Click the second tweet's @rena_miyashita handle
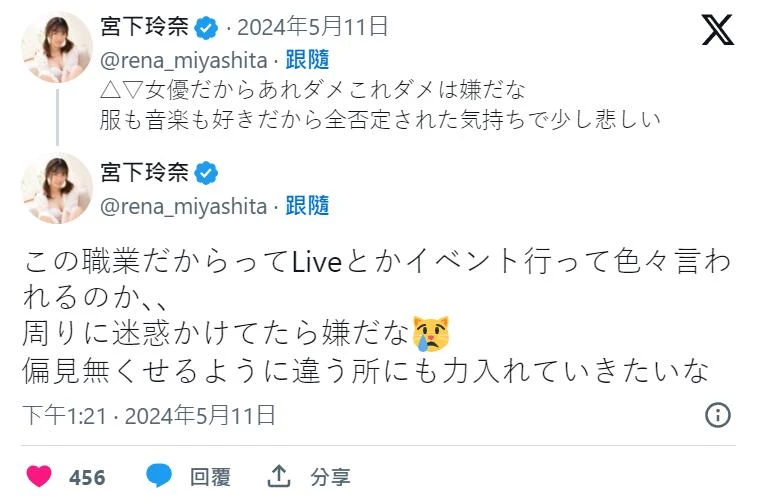Image resolution: width=757 pixels, height=504 pixels. pos(183,207)
